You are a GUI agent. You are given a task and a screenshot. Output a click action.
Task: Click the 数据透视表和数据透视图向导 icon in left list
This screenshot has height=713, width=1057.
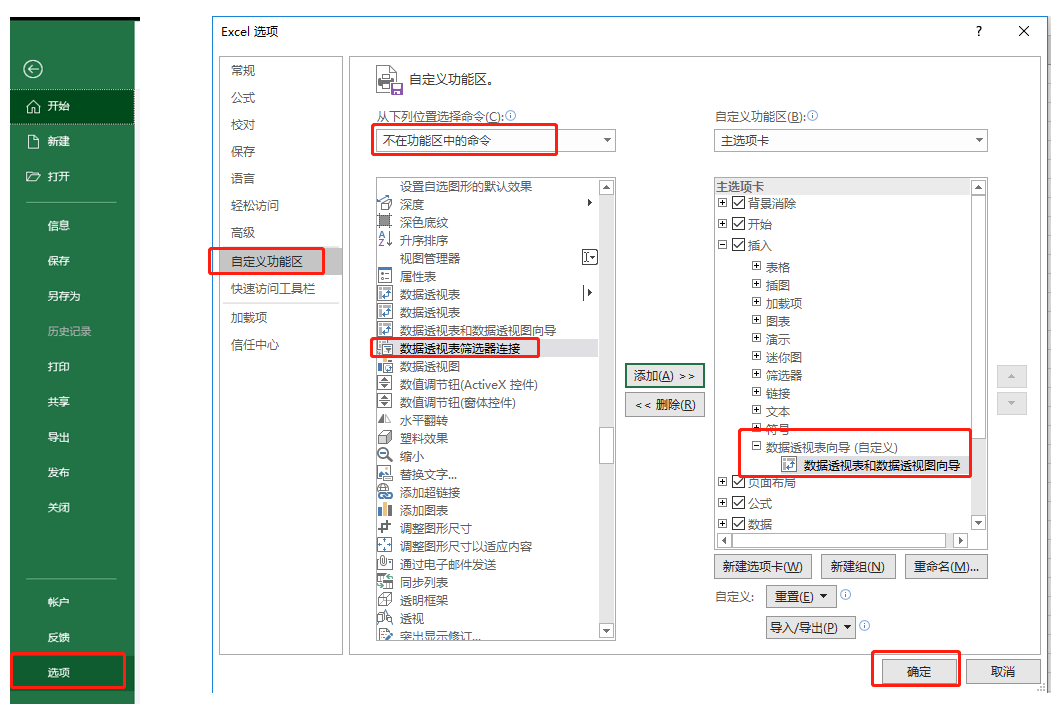(384, 330)
